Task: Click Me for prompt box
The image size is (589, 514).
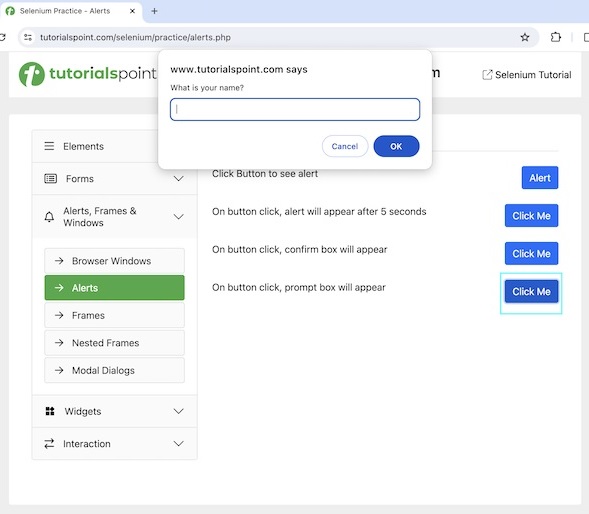Action: [x=532, y=292]
